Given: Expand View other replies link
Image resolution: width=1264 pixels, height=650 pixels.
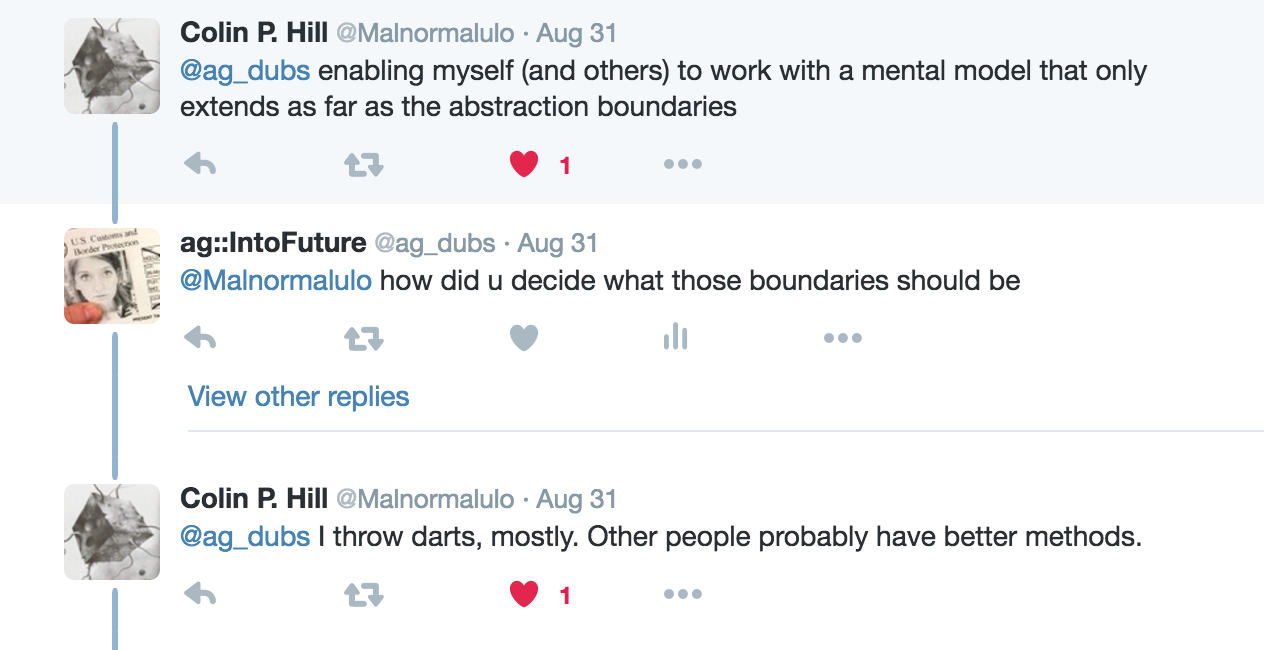Looking at the screenshot, I should pyautogui.click(x=299, y=397).
